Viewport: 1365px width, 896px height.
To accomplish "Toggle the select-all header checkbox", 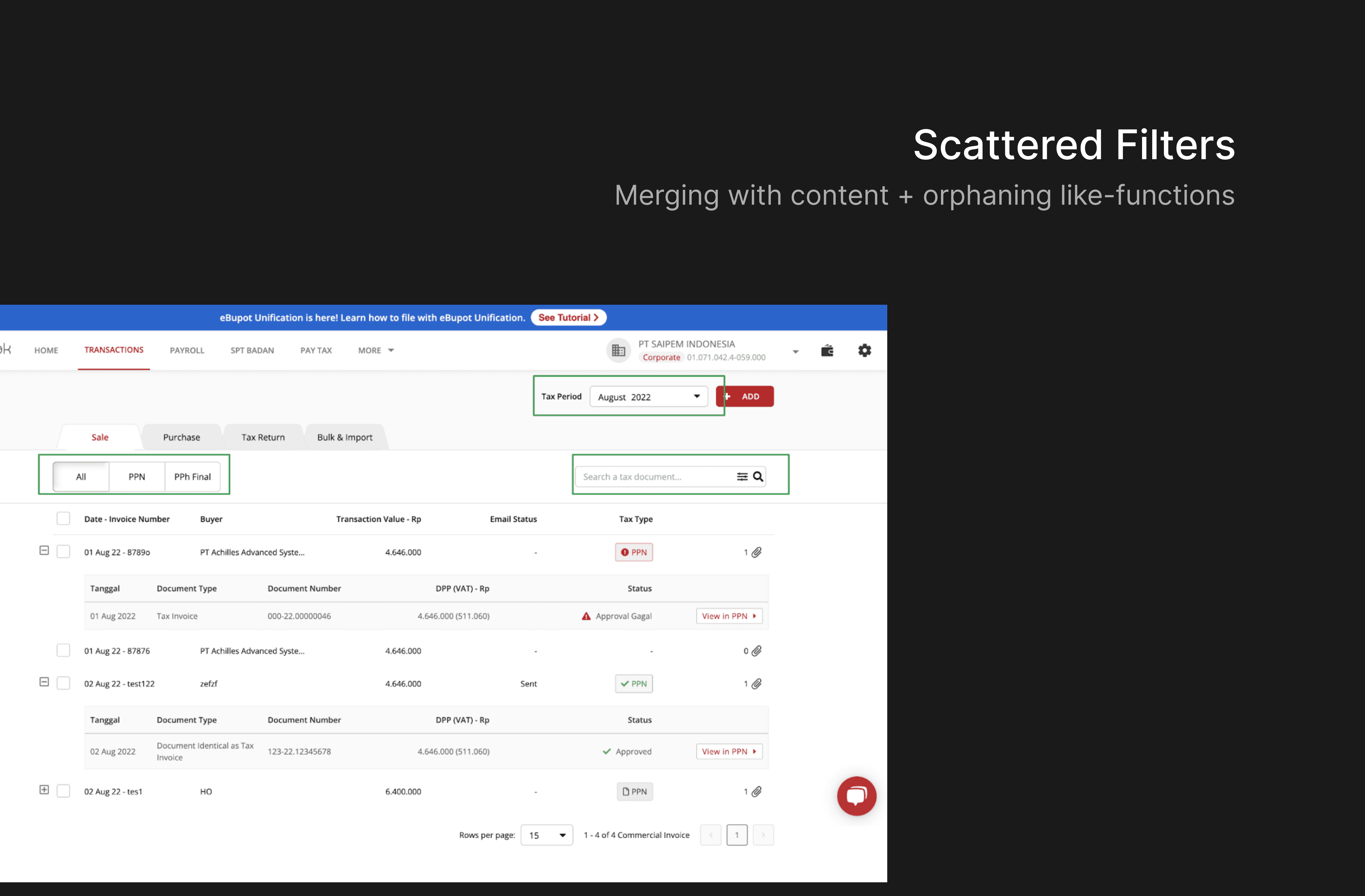I will click(x=63, y=519).
